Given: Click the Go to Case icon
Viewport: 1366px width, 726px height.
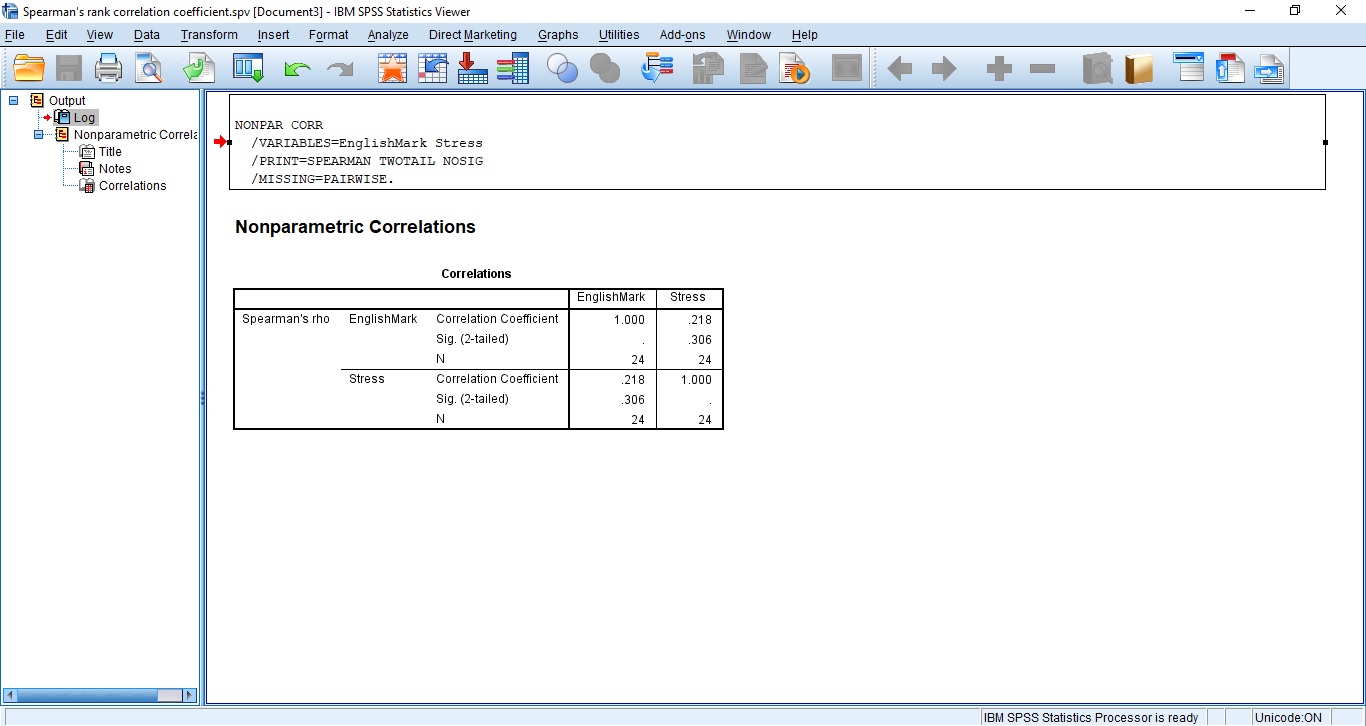Looking at the screenshot, I should pos(432,68).
